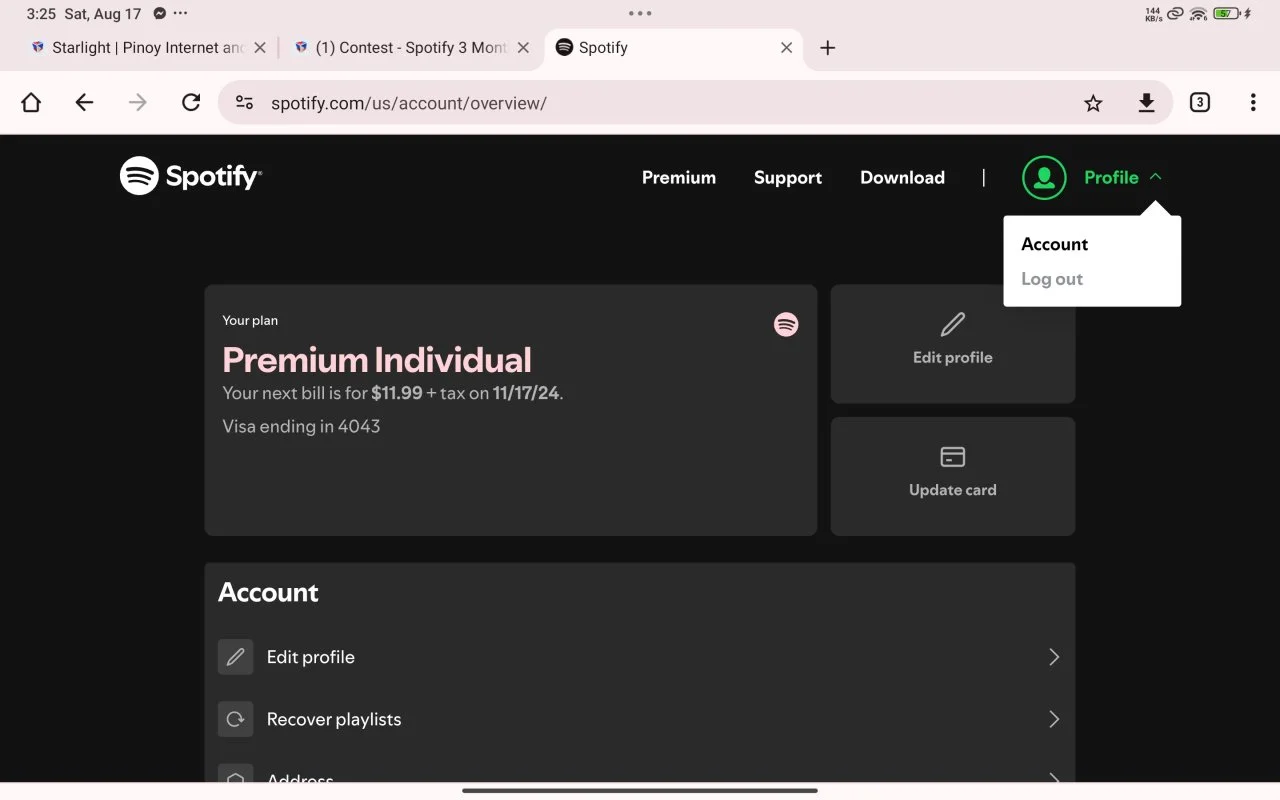The height and width of the screenshot is (800, 1280).
Task: Open the Premium nav link
Action: point(679,177)
